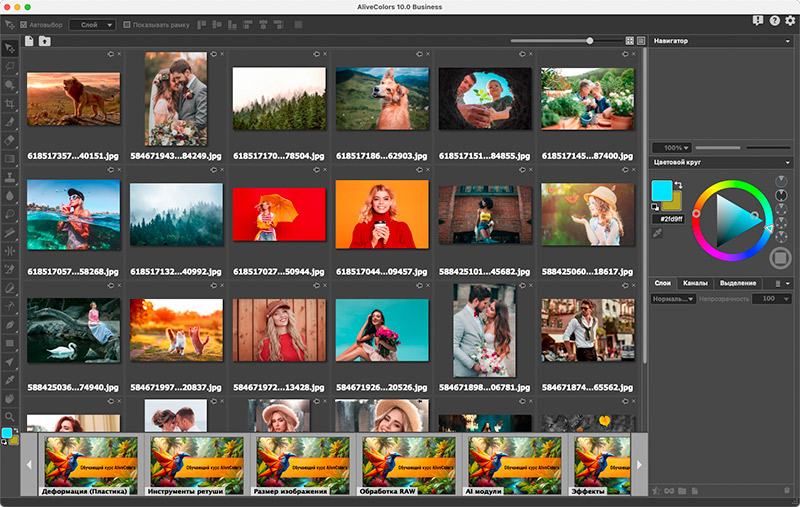The width and height of the screenshot is (800, 507).
Task: Click the new document icon
Action: click(30, 41)
